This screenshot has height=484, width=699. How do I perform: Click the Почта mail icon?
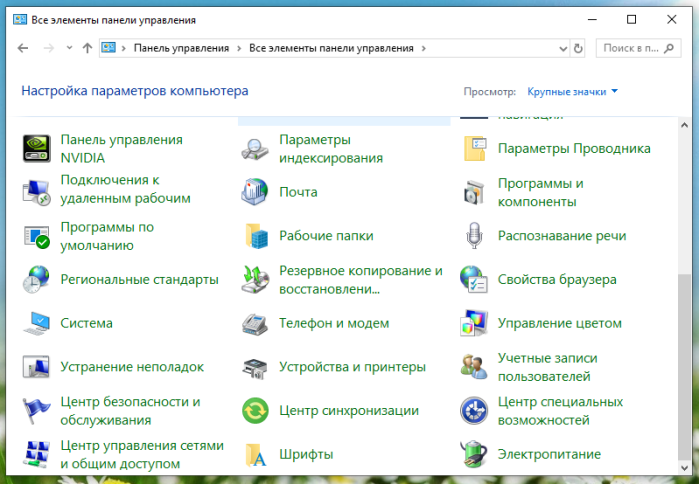coord(255,192)
